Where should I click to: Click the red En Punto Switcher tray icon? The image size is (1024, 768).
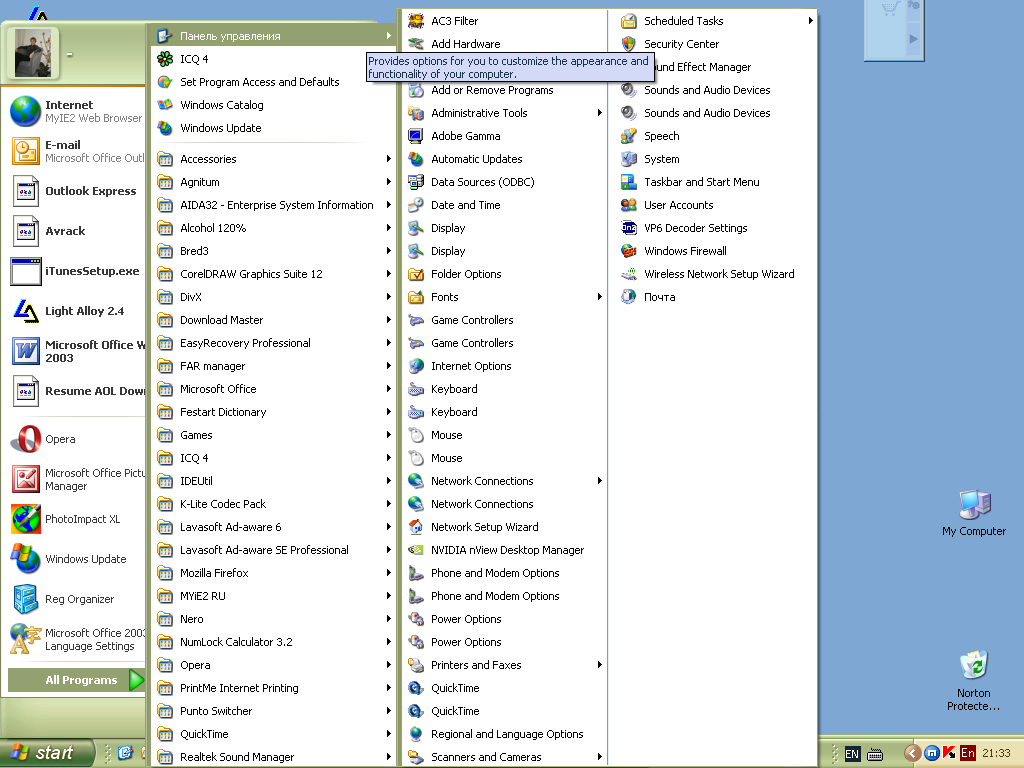[967, 754]
